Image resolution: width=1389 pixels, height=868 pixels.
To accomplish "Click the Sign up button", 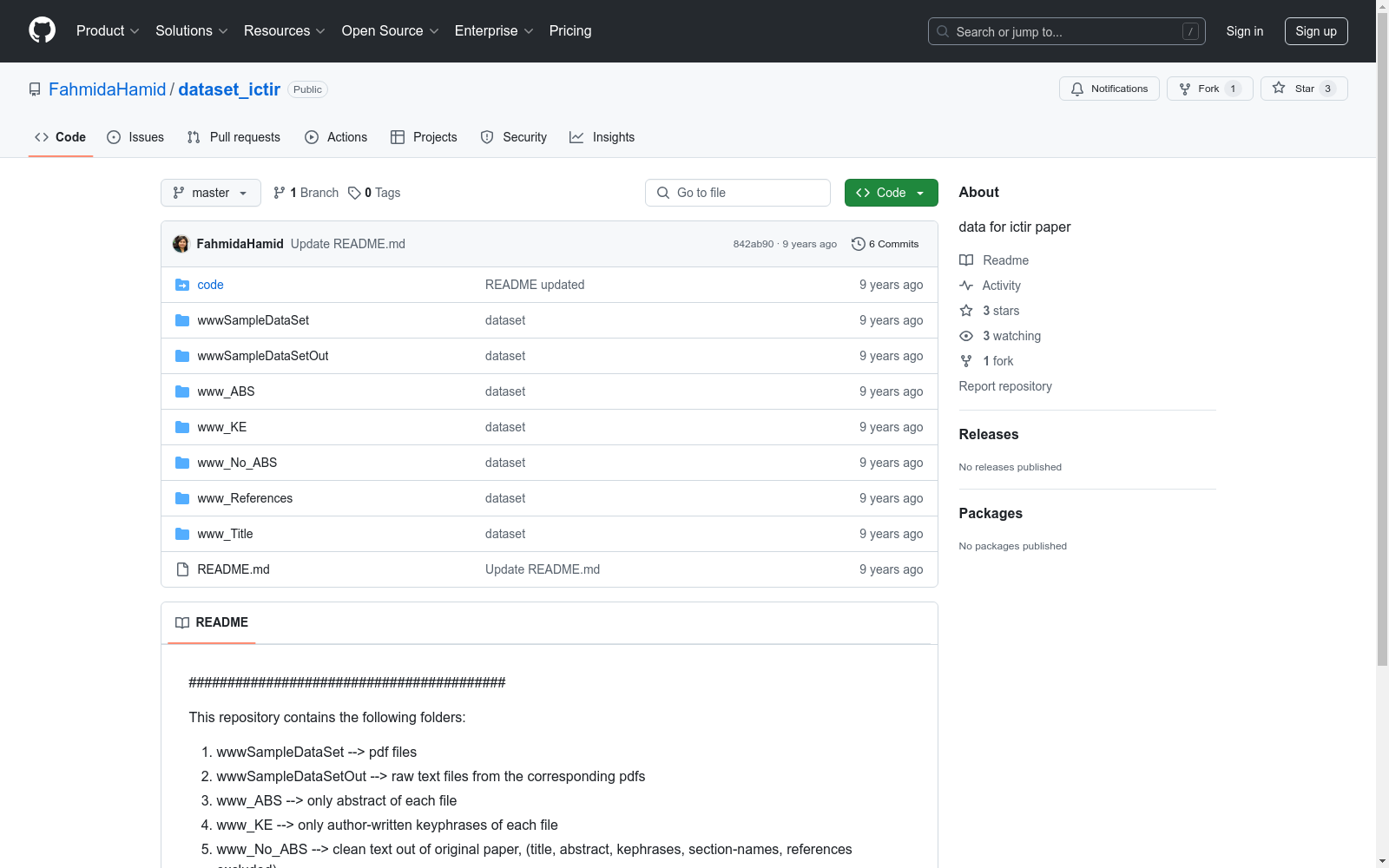I will click(x=1316, y=31).
